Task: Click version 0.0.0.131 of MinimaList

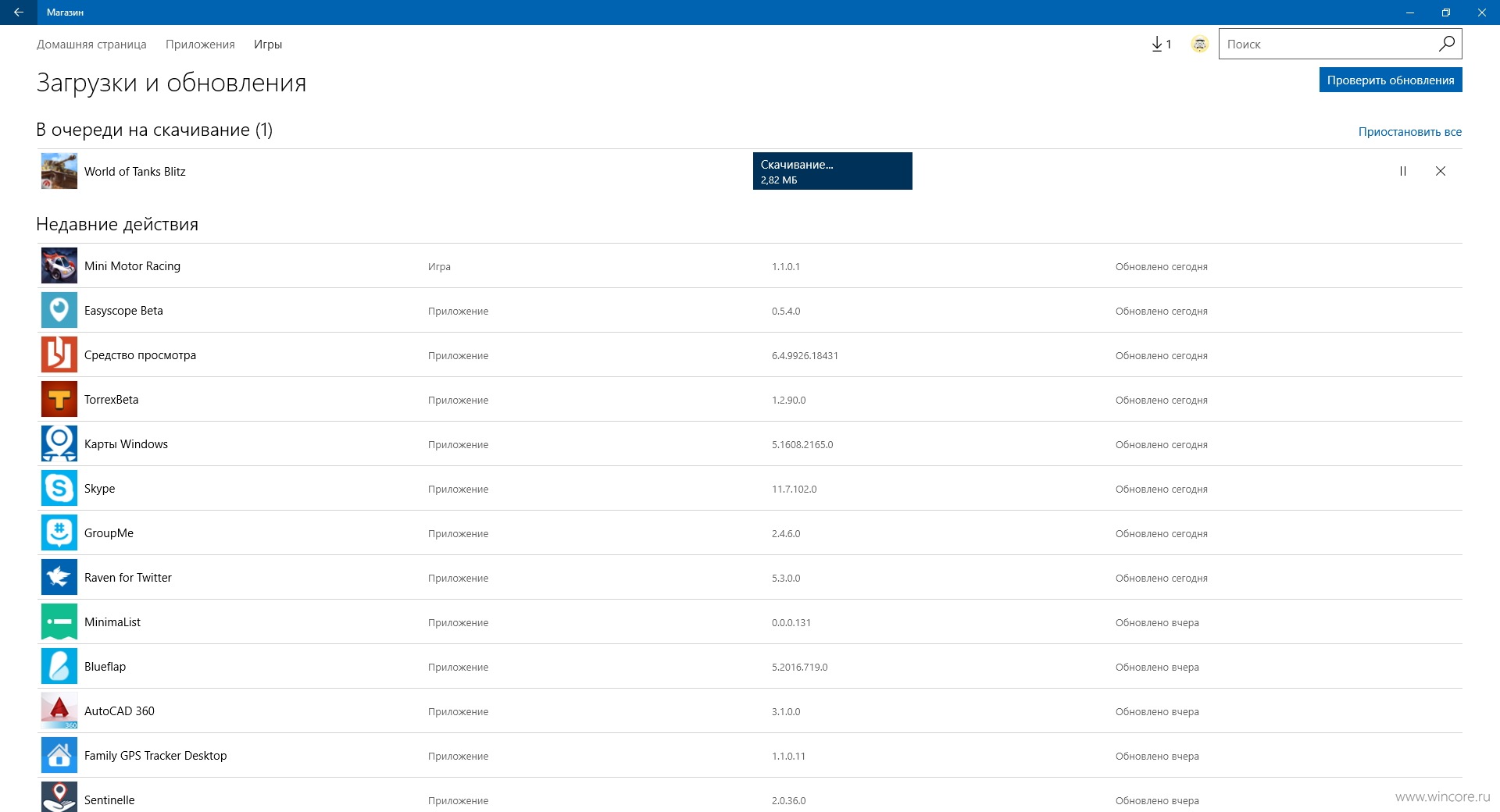Action: (791, 623)
